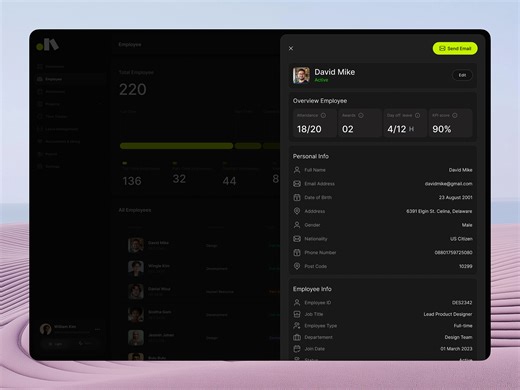Screen dimensions: 520x390
Task: Click the info icon next to Attendance
Action: click(323, 115)
